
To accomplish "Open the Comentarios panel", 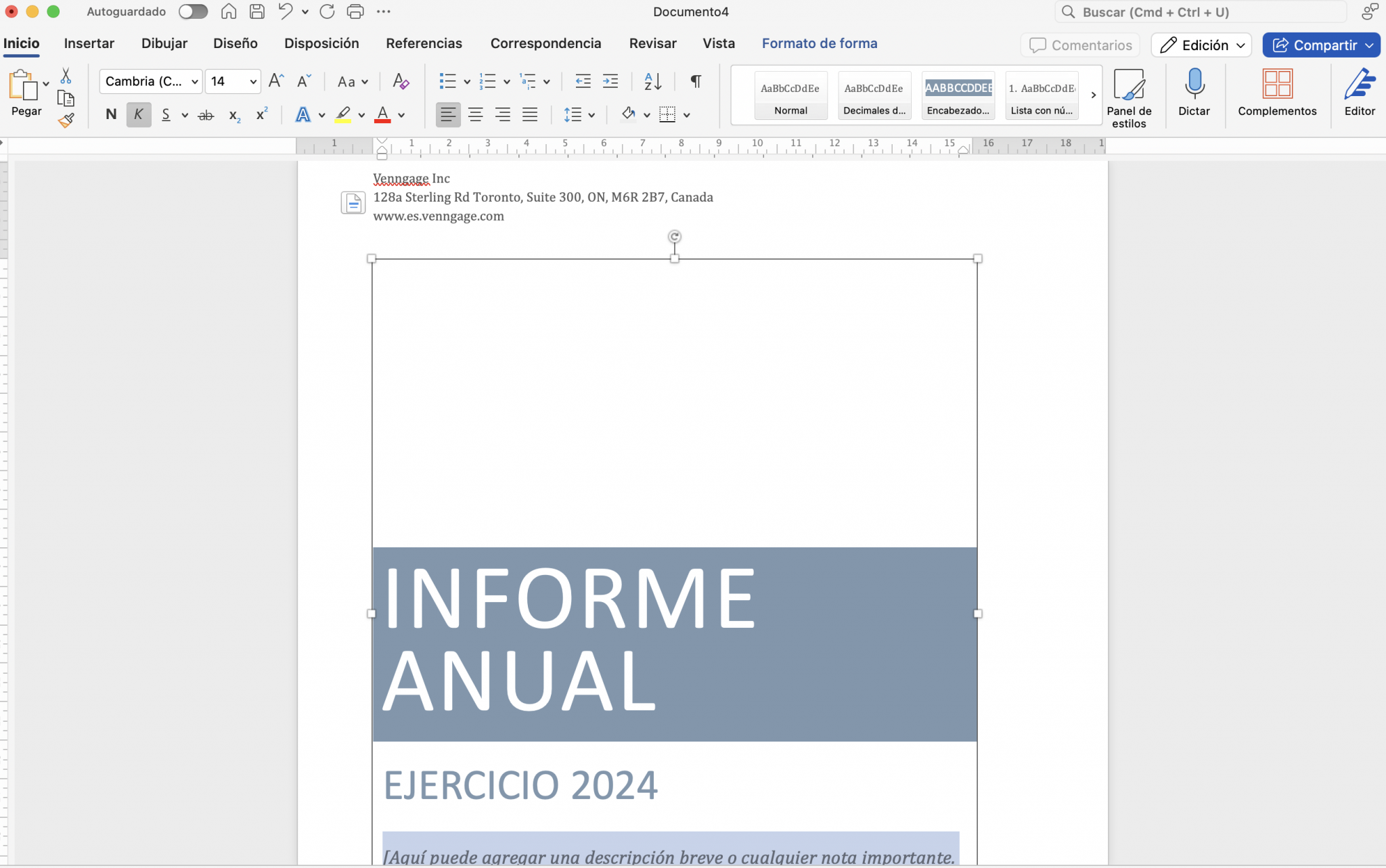I will pos(1079,45).
